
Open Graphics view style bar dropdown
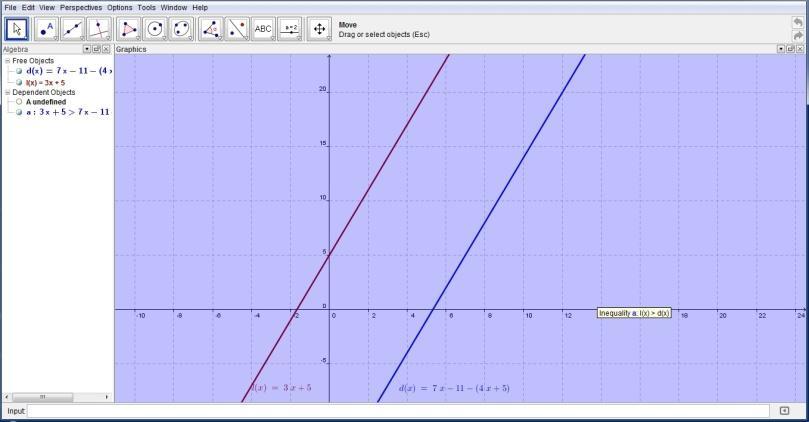click(781, 49)
